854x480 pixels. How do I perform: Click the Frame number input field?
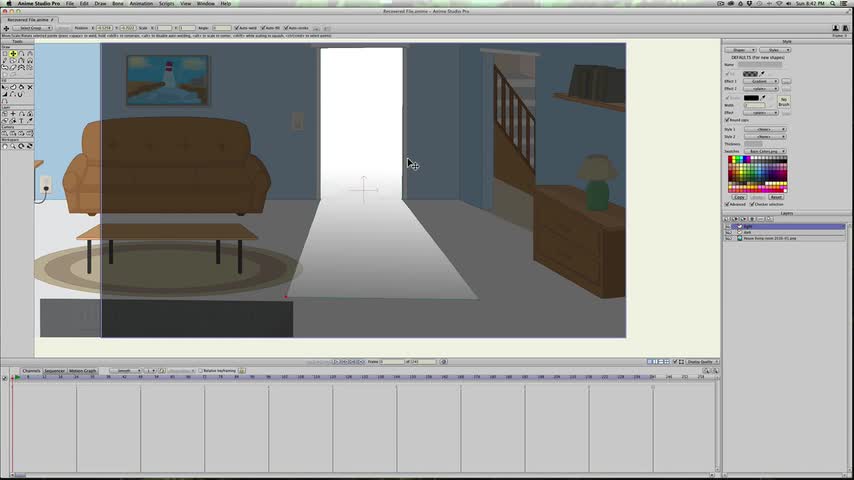tap(392, 362)
